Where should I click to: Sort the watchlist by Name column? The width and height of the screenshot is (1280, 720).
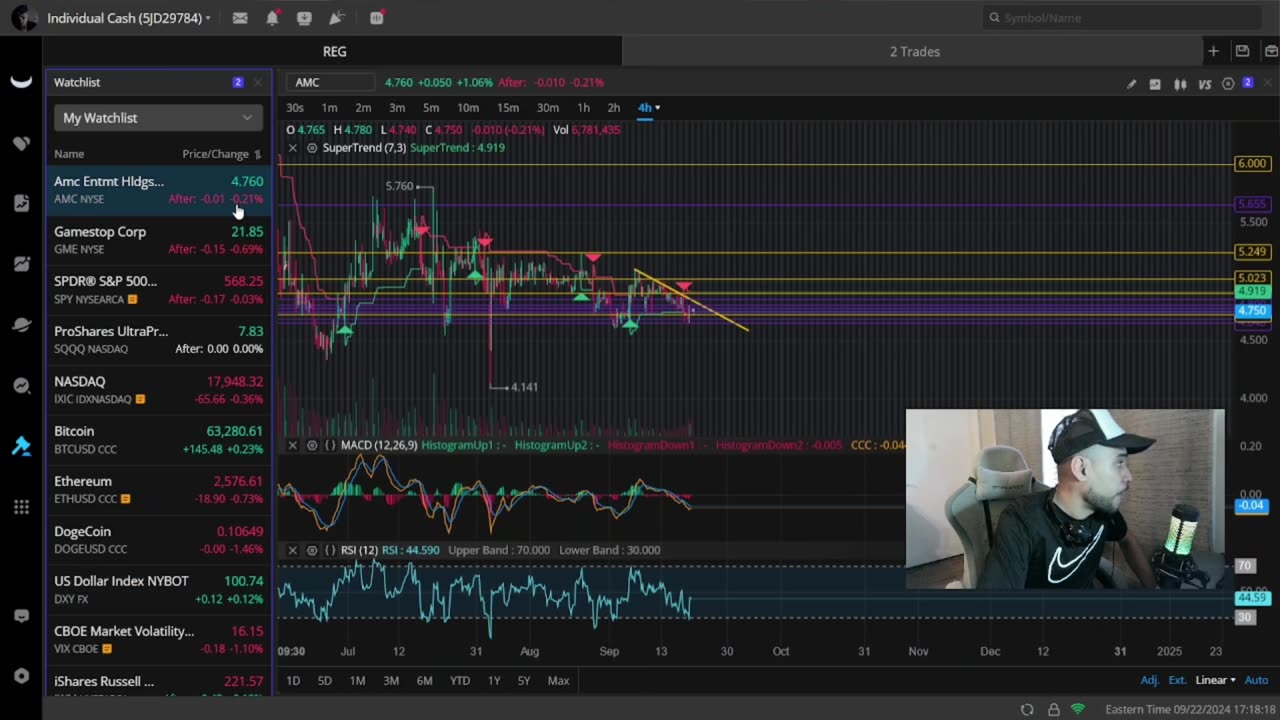tap(69, 154)
